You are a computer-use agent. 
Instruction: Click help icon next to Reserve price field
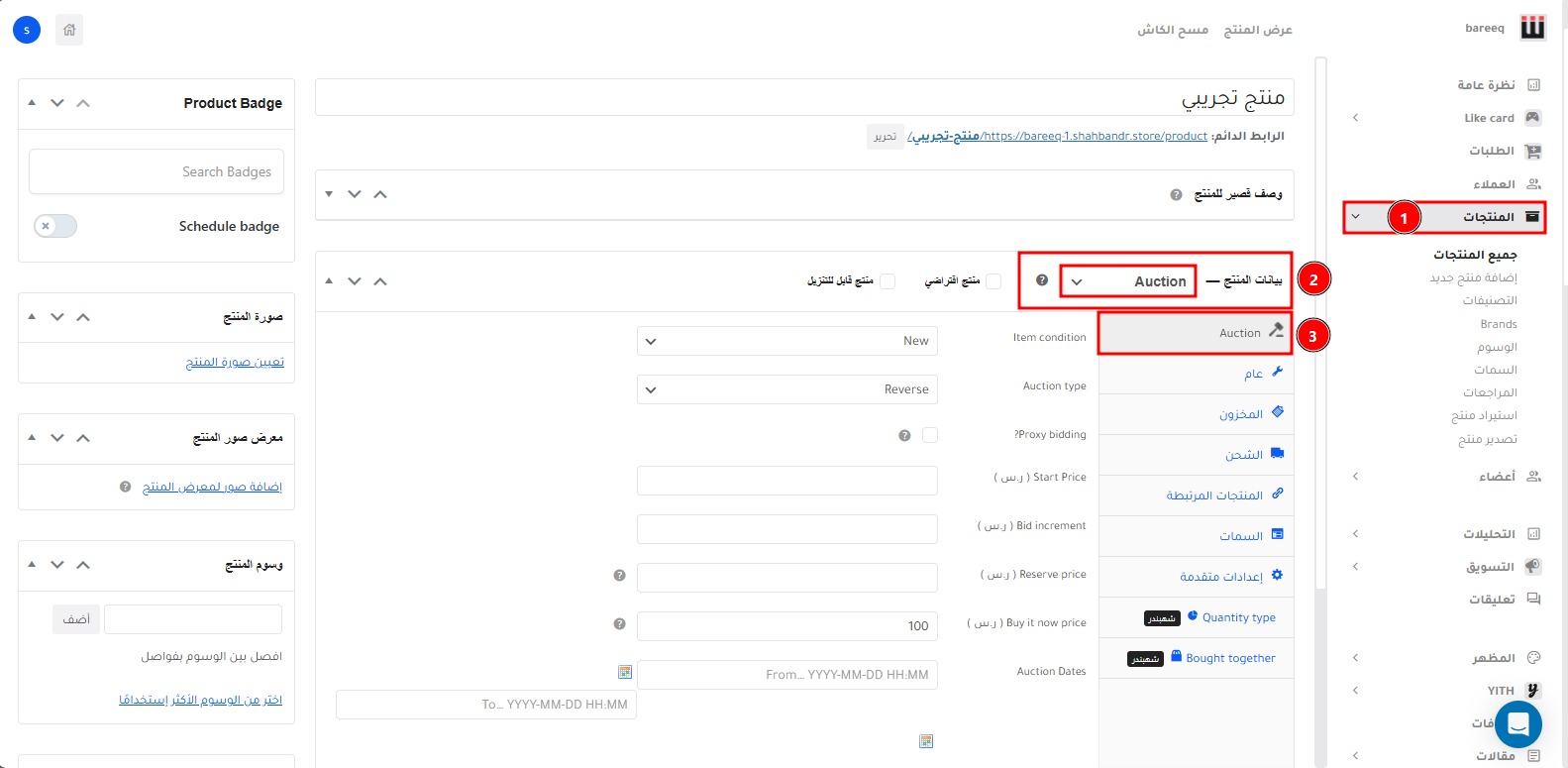tap(619, 575)
